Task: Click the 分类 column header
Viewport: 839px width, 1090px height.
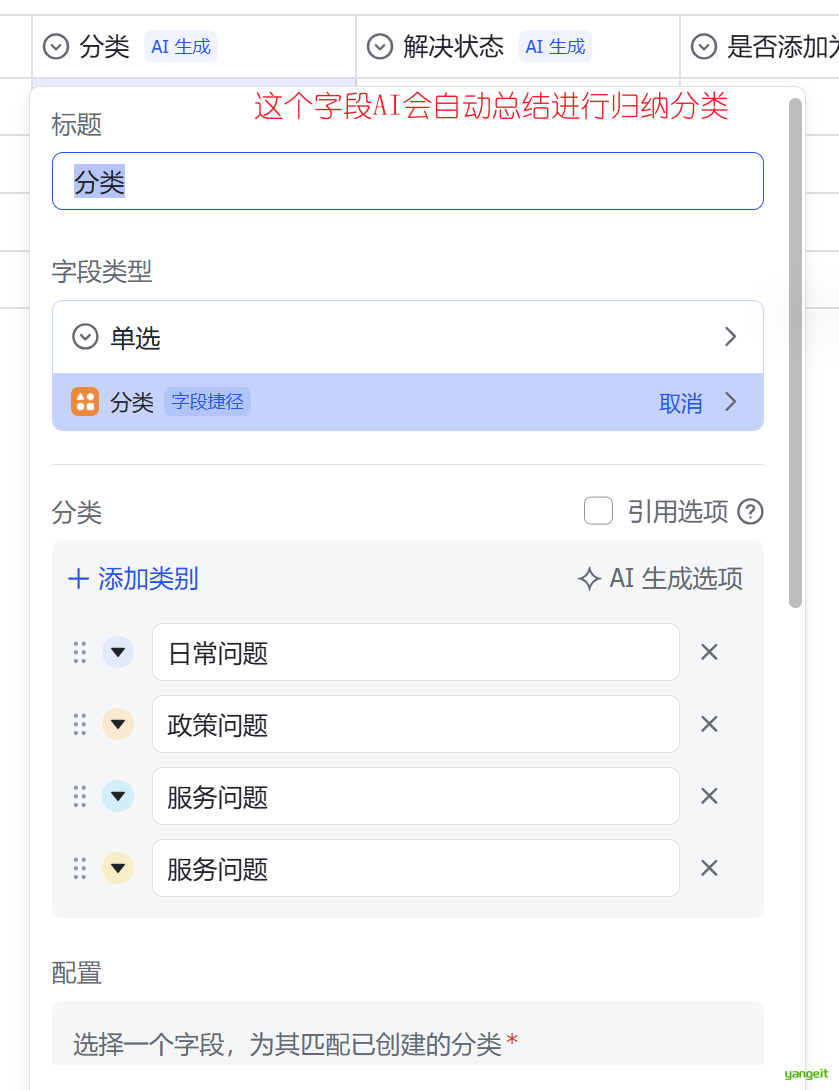Action: pos(104,46)
